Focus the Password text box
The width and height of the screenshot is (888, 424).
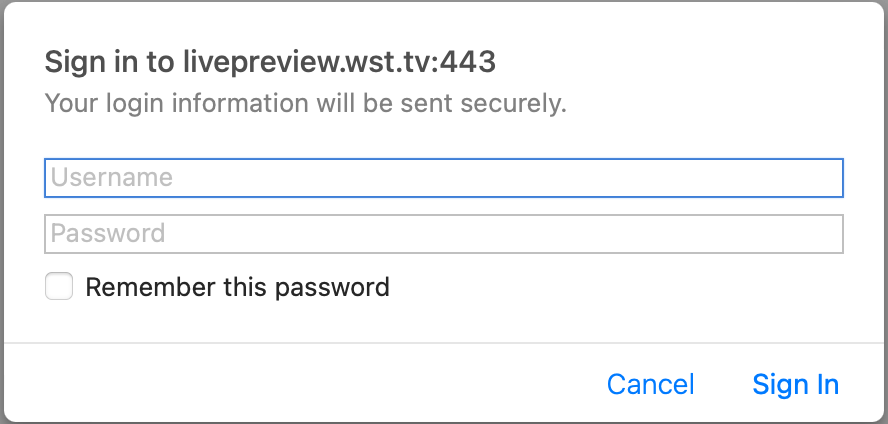(444, 234)
